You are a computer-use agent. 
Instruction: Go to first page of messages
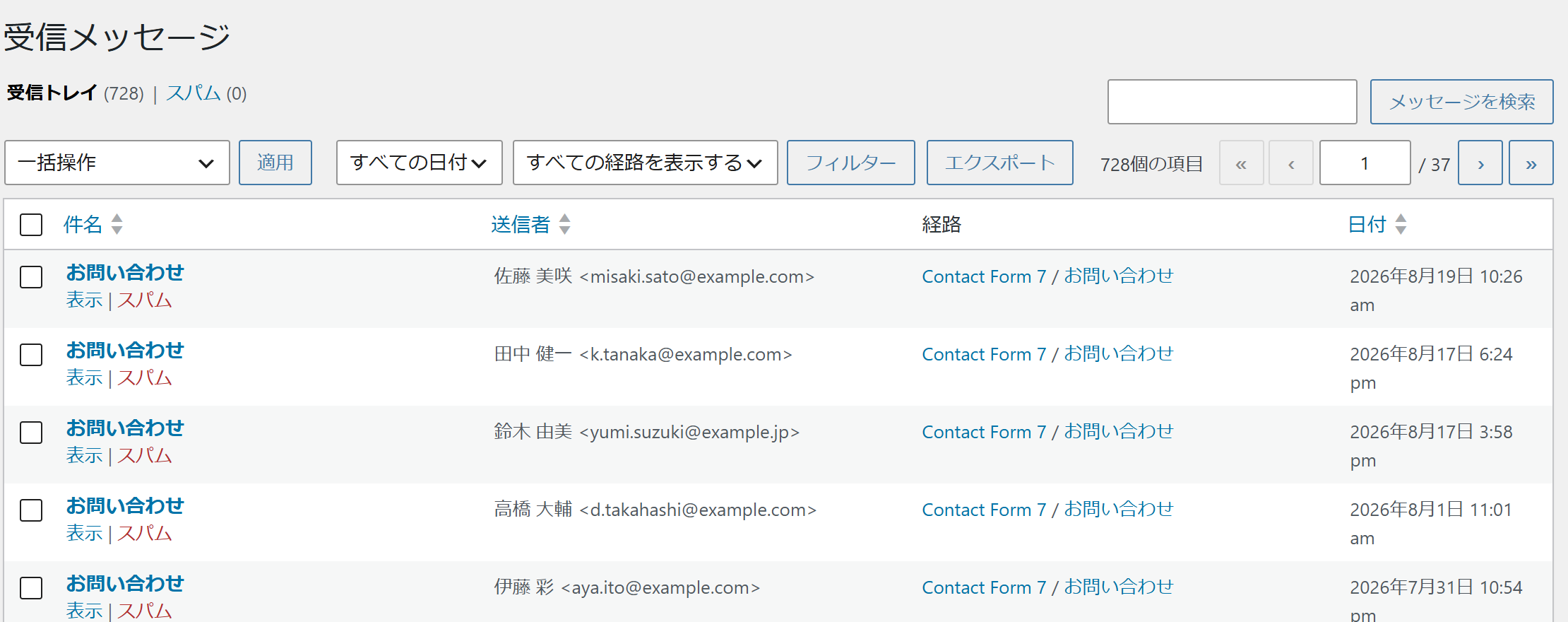(x=1242, y=163)
